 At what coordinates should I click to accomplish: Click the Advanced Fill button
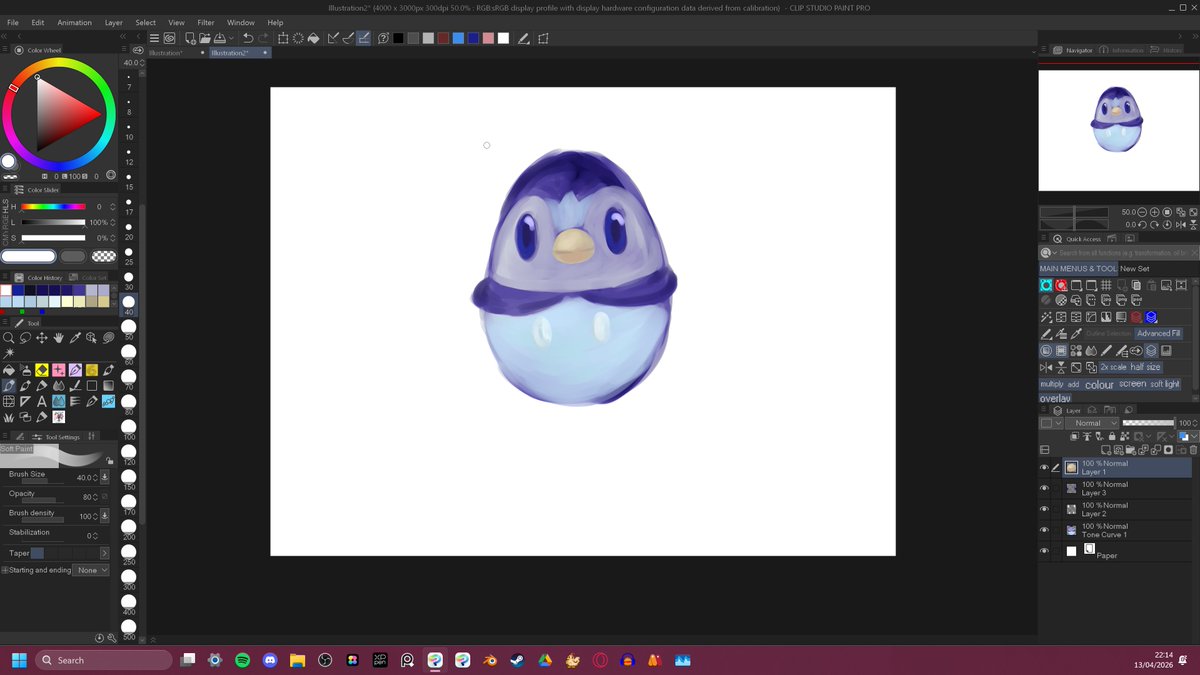pyautogui.click(x=1159, y=333)
